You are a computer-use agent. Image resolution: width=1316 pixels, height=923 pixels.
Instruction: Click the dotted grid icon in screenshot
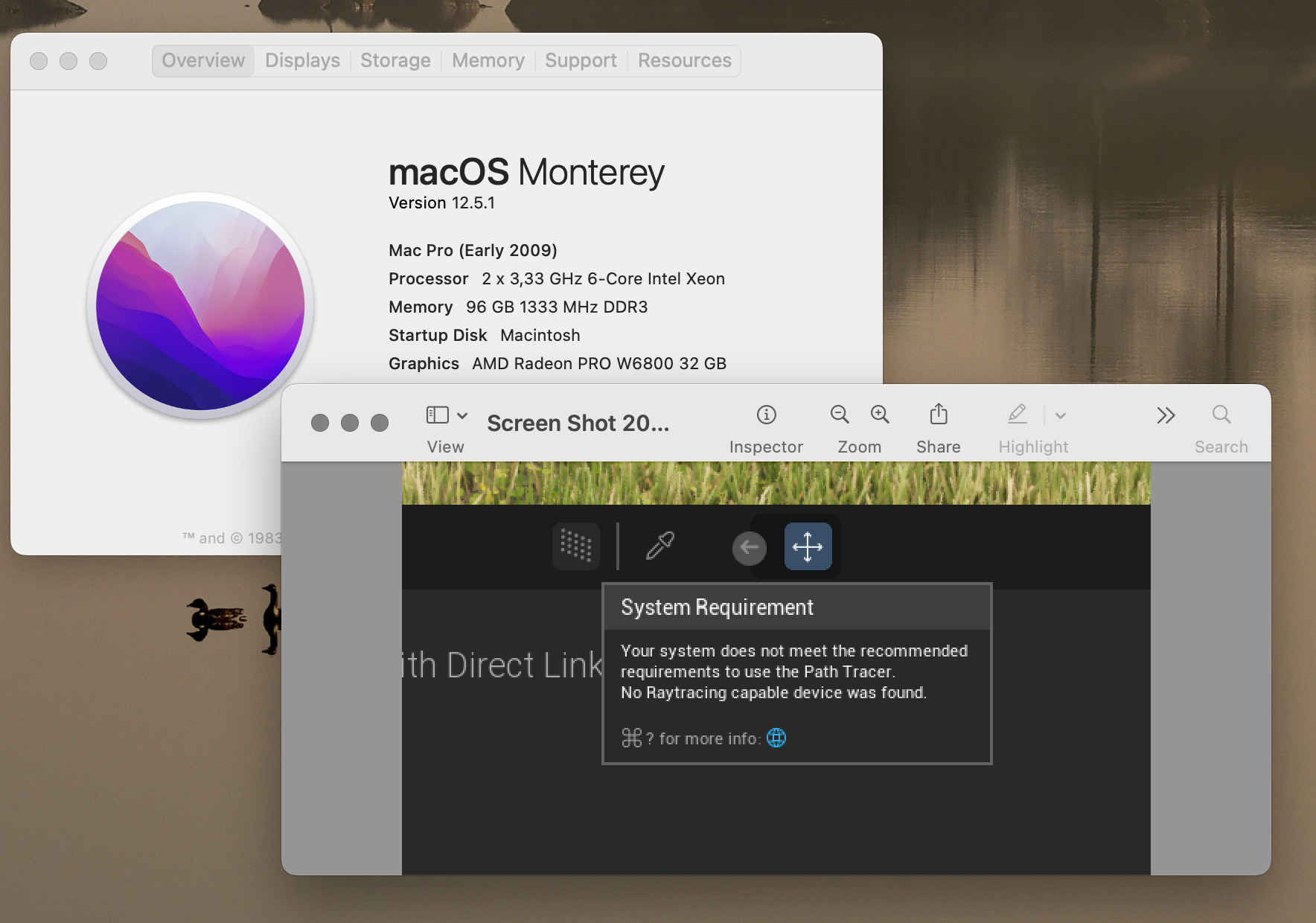click(x=576, y=546)
